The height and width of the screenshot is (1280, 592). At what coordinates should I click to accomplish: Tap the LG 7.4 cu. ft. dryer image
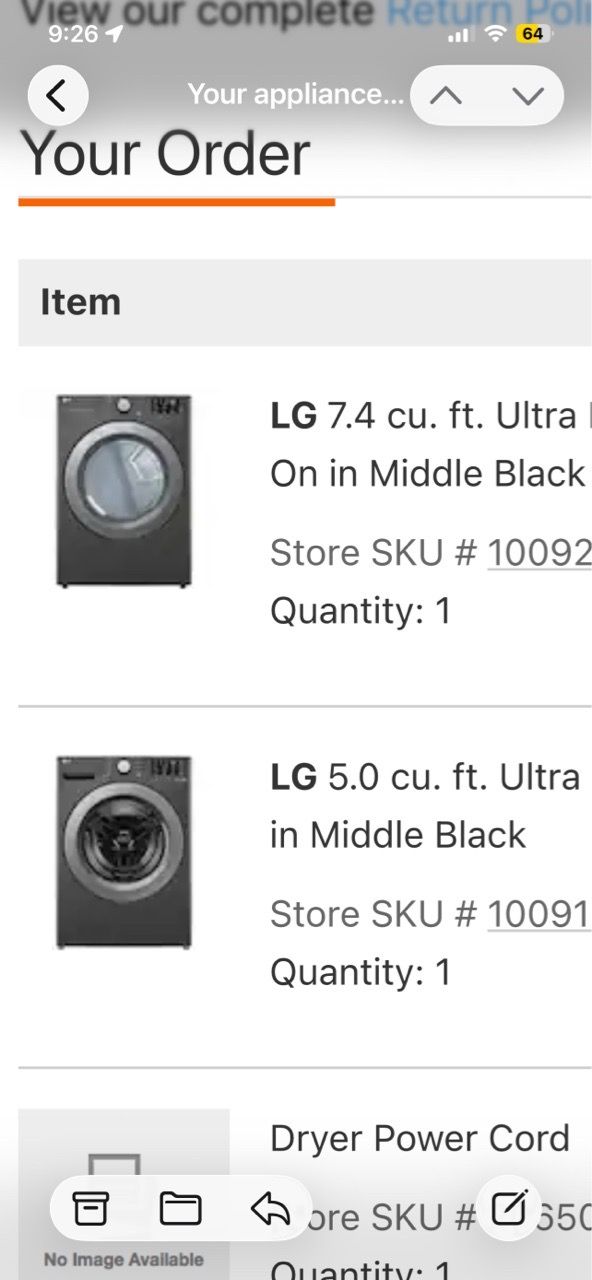pos(124,490)
